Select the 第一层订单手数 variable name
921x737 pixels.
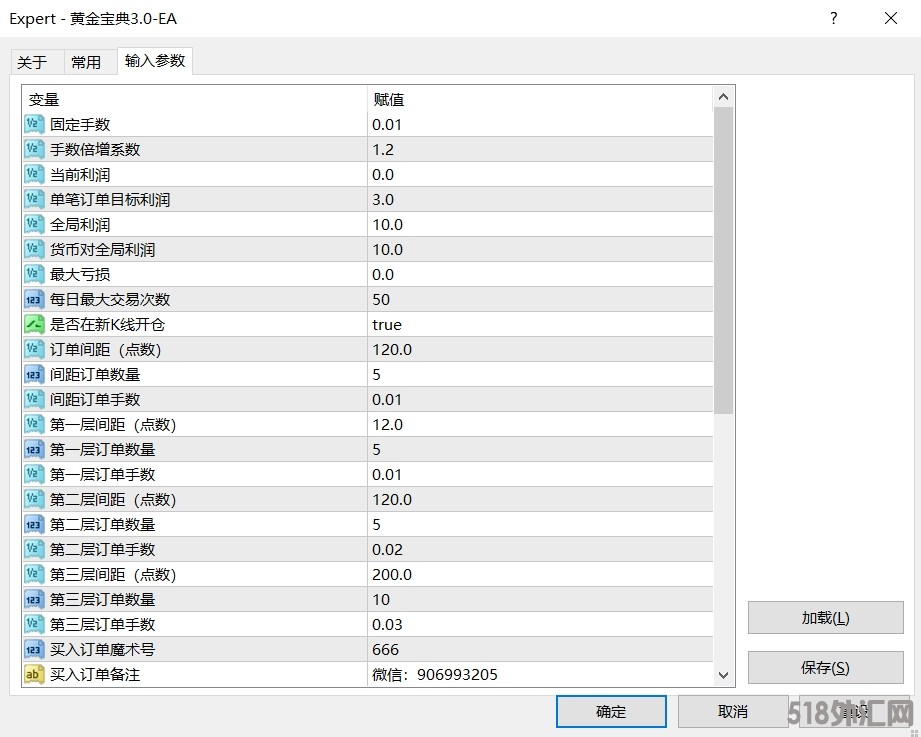coord(102,474)
